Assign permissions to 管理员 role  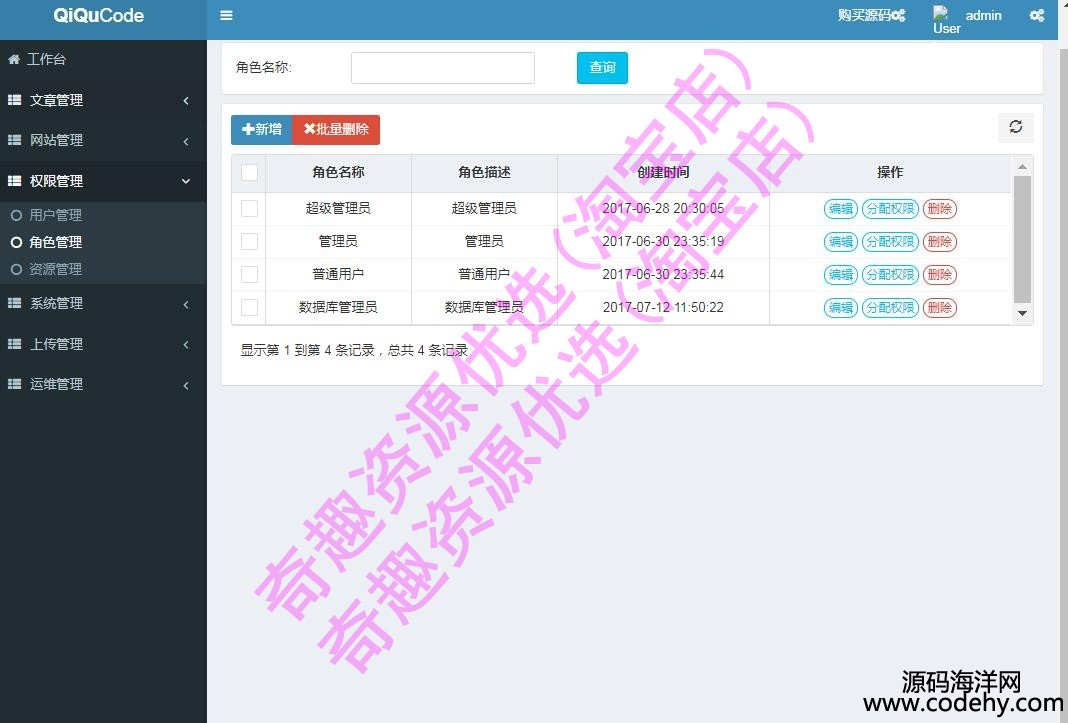(890, 241)
